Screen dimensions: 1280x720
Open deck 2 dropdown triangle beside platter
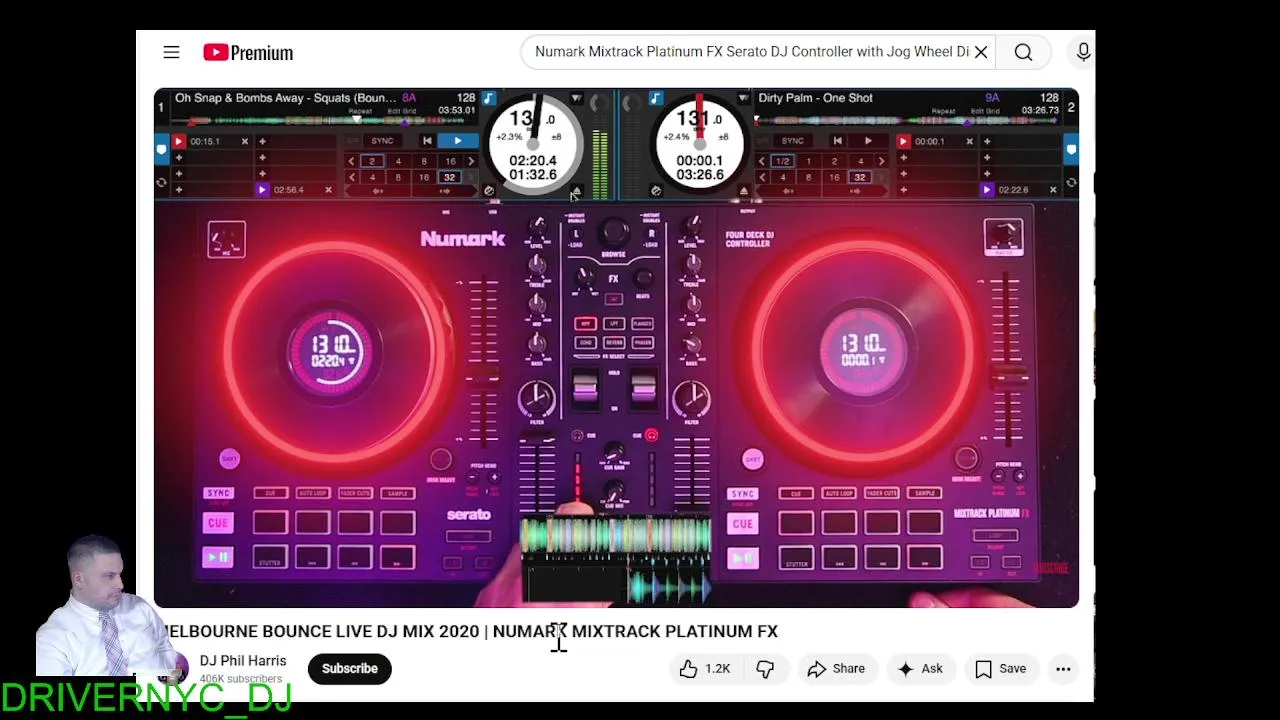pos(743,98)
